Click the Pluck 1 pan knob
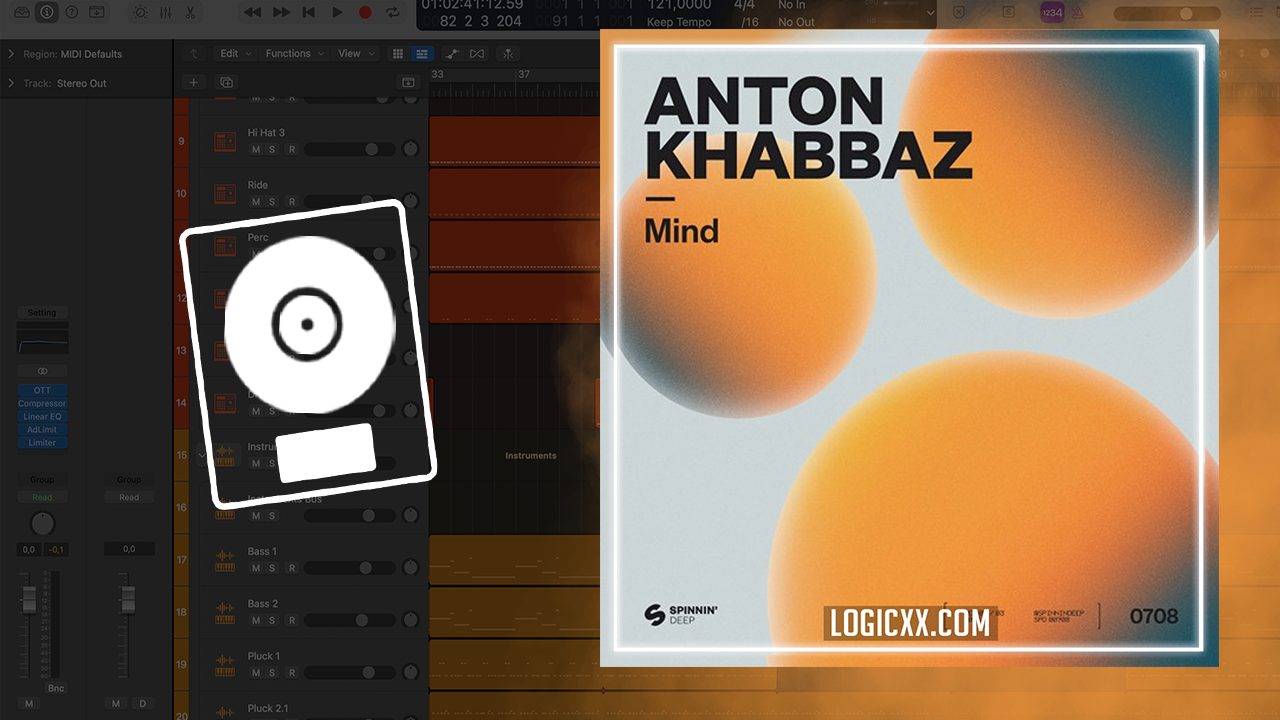The height and width of the screenshot is (720, 1280). coord(410,672)
